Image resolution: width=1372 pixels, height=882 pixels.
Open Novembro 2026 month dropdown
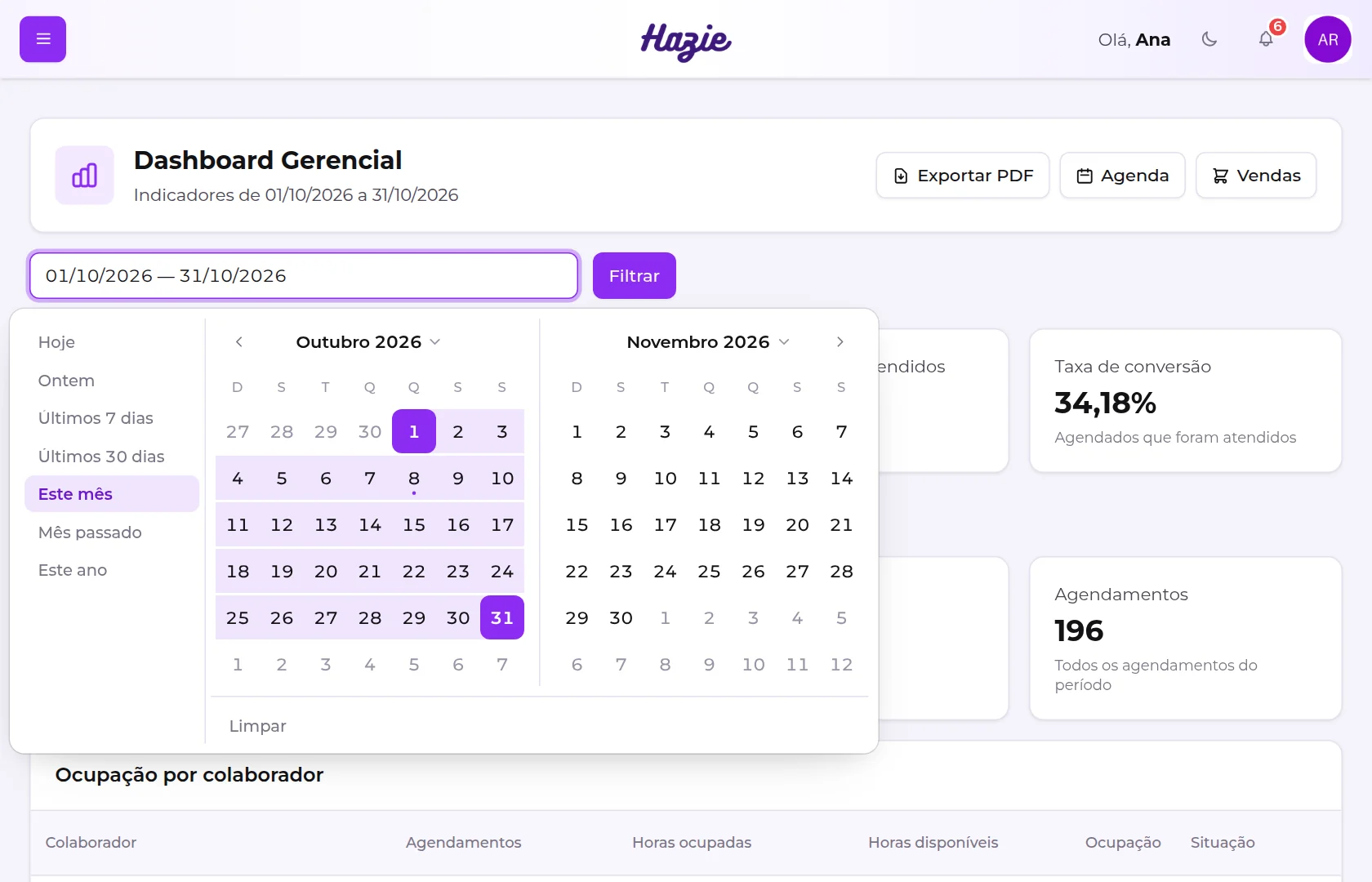pos(708,342)
